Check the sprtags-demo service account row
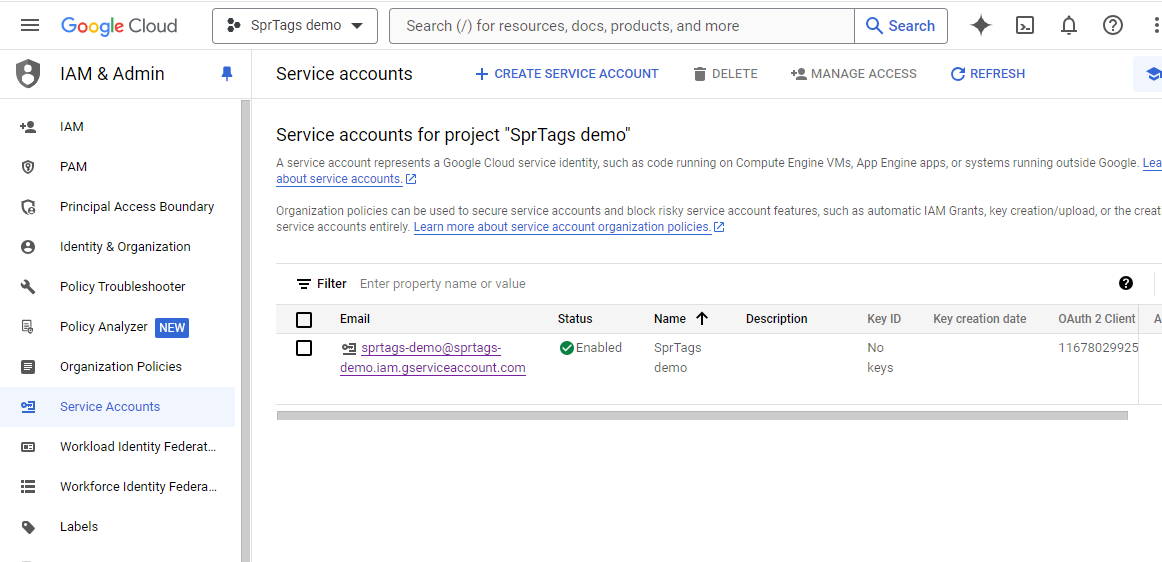 [x=304, y=348]
